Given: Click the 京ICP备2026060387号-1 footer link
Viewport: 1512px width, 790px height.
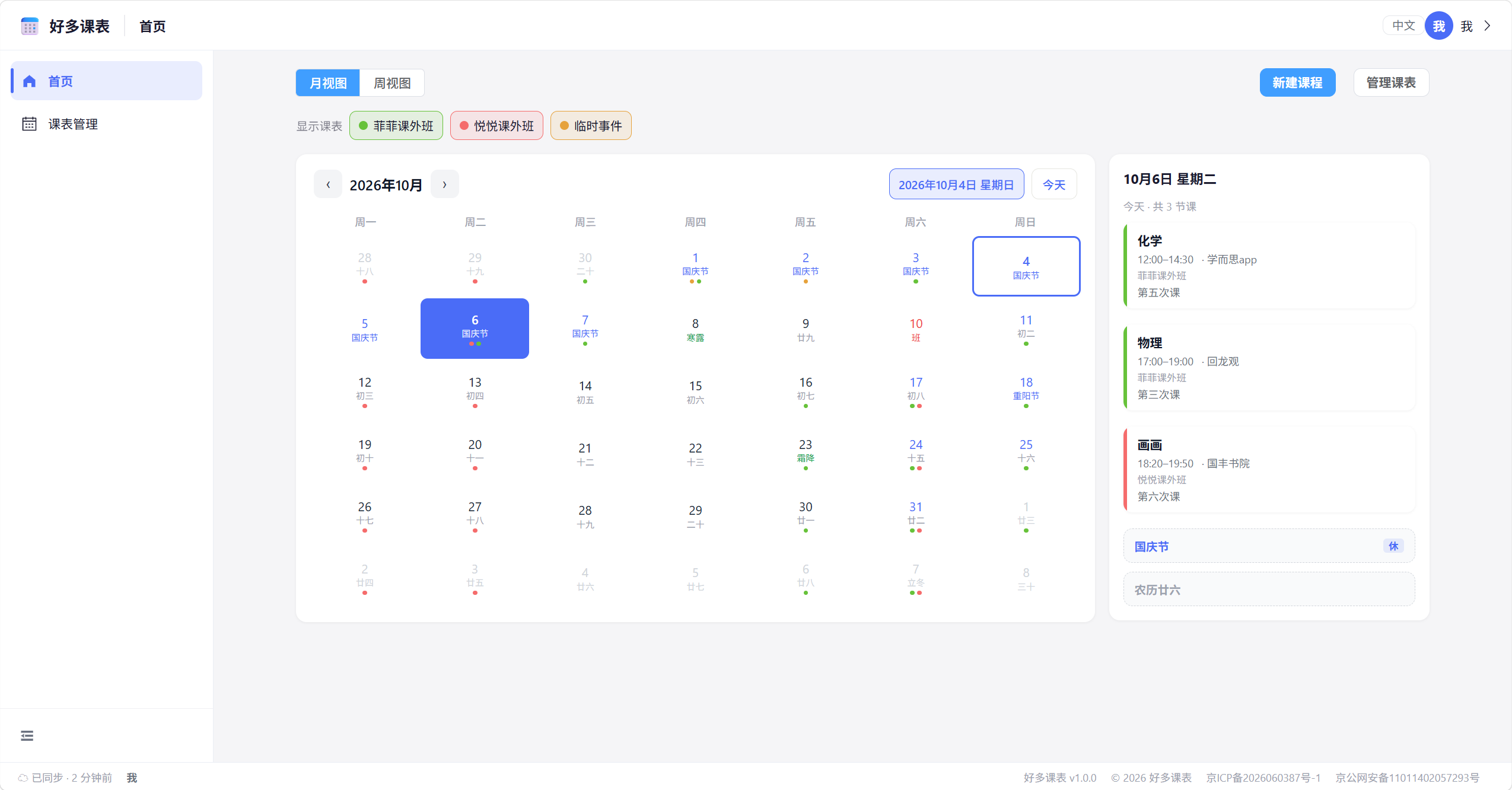Looking at the screenshot, I should 1263,778.
